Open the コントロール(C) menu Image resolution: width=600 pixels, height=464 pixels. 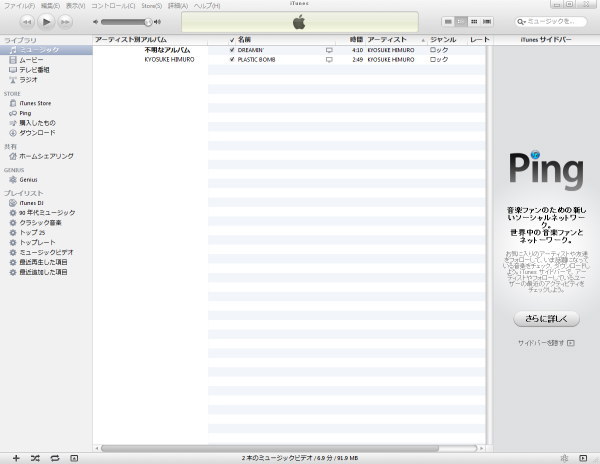tap(113, 6)
